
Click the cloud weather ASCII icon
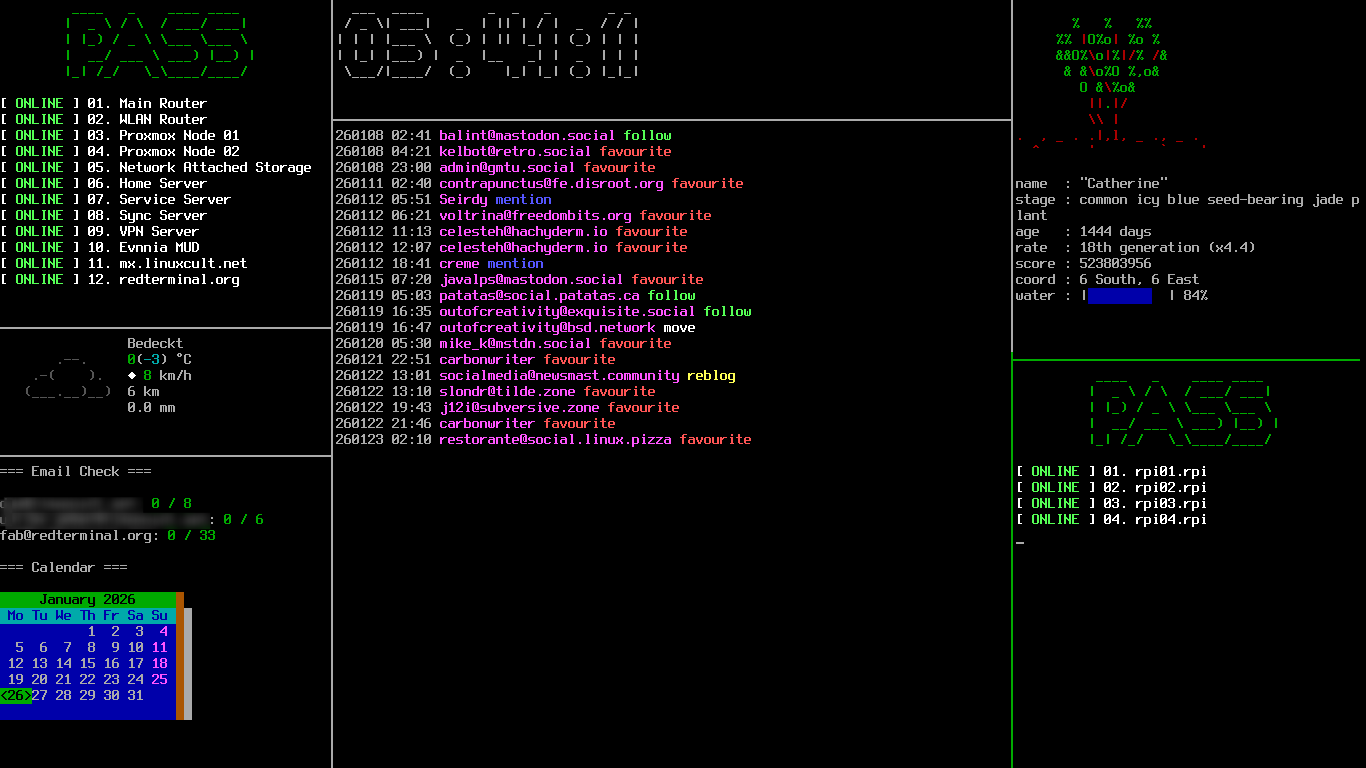pos(68,376)
